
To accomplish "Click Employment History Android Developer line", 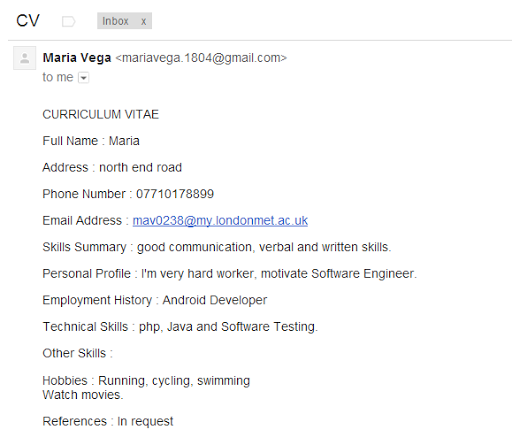I will [x=155, y=300].
